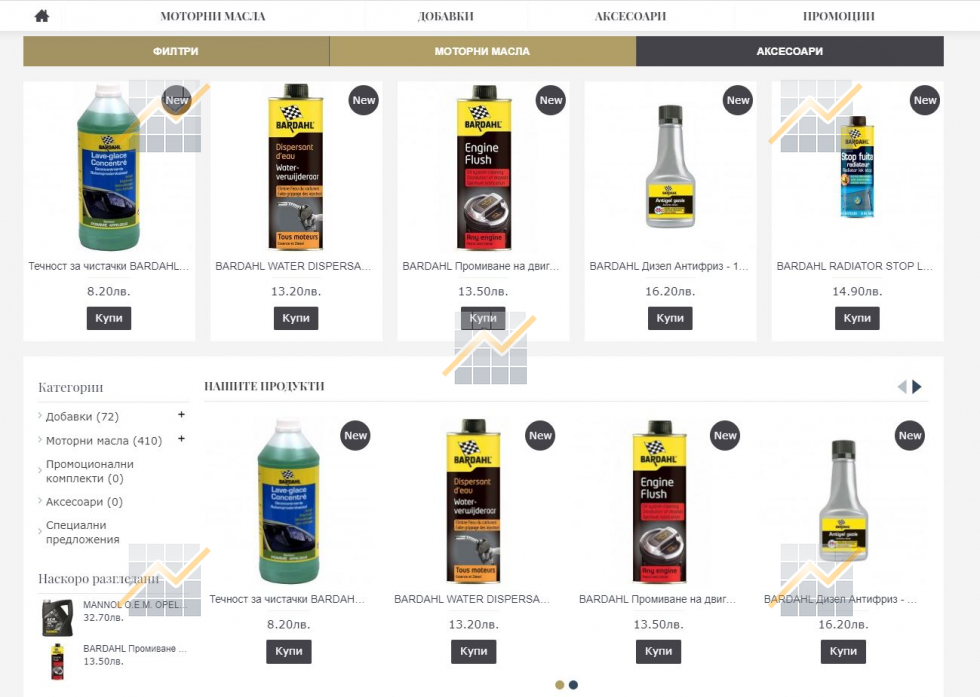
Task: Open the ПРОМОЦИИ top menu item
Action: click(838, 16)
